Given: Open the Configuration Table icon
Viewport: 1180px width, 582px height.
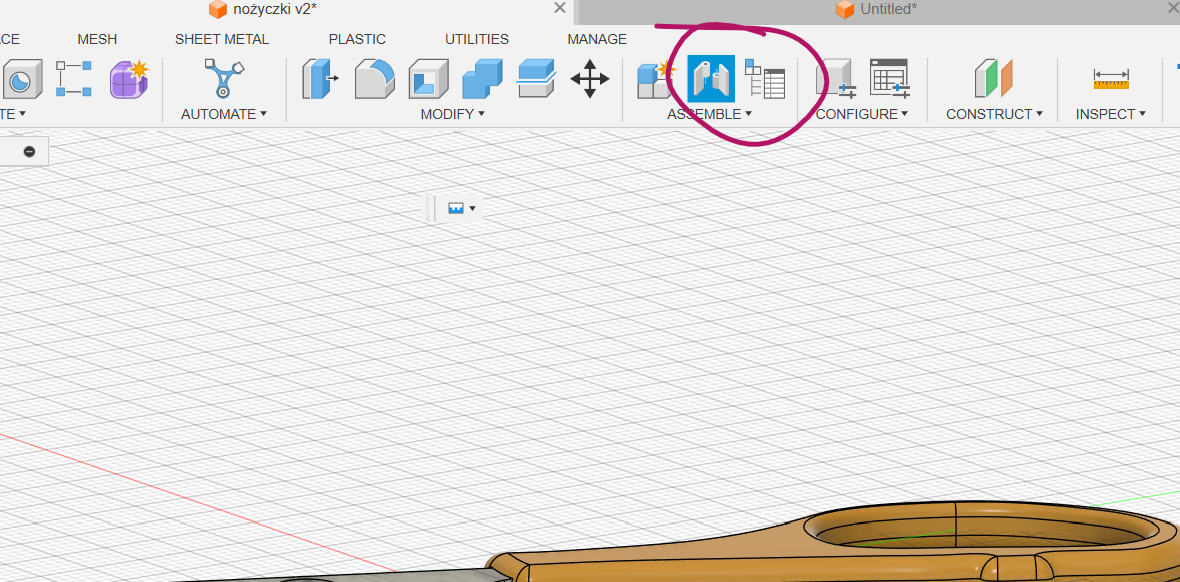Looking at the screenshot, I should pos(890,79).
